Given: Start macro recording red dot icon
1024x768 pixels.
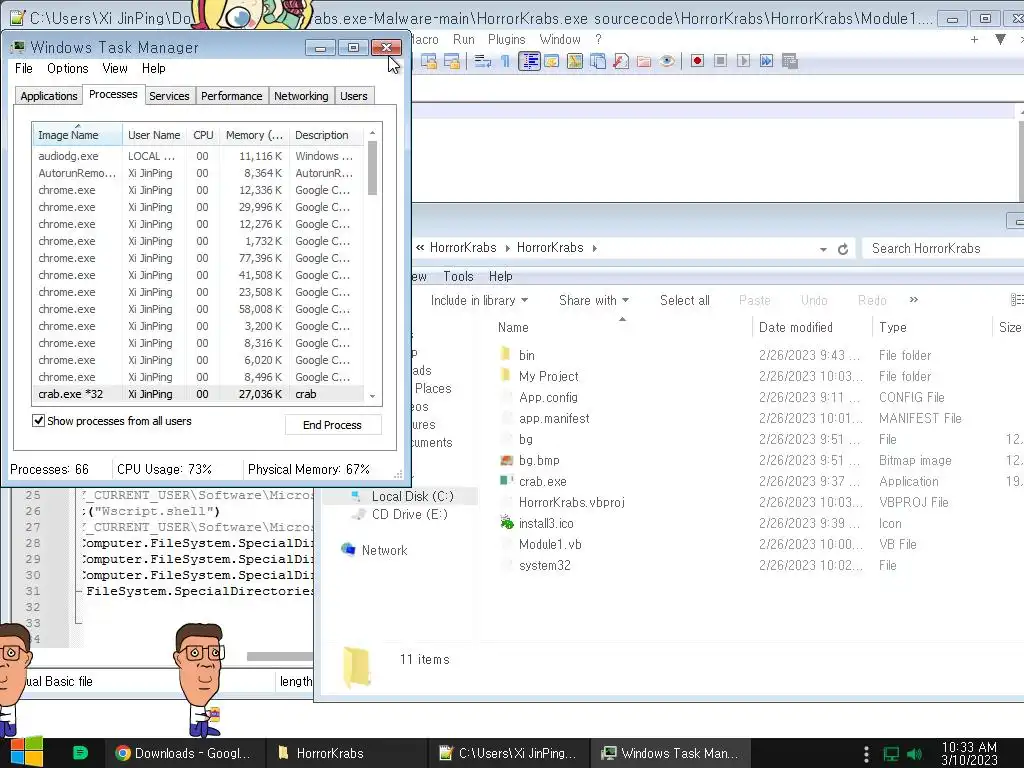Looking at the screenshot, I should point(697,61).
